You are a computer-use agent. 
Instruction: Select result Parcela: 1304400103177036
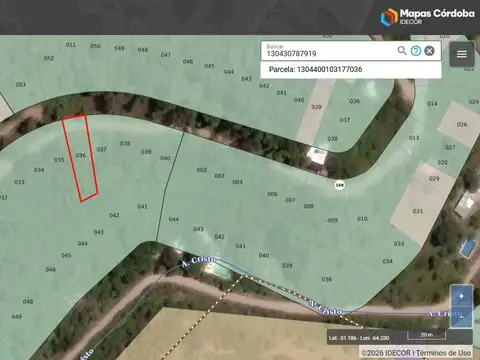(x=351, y=69)
